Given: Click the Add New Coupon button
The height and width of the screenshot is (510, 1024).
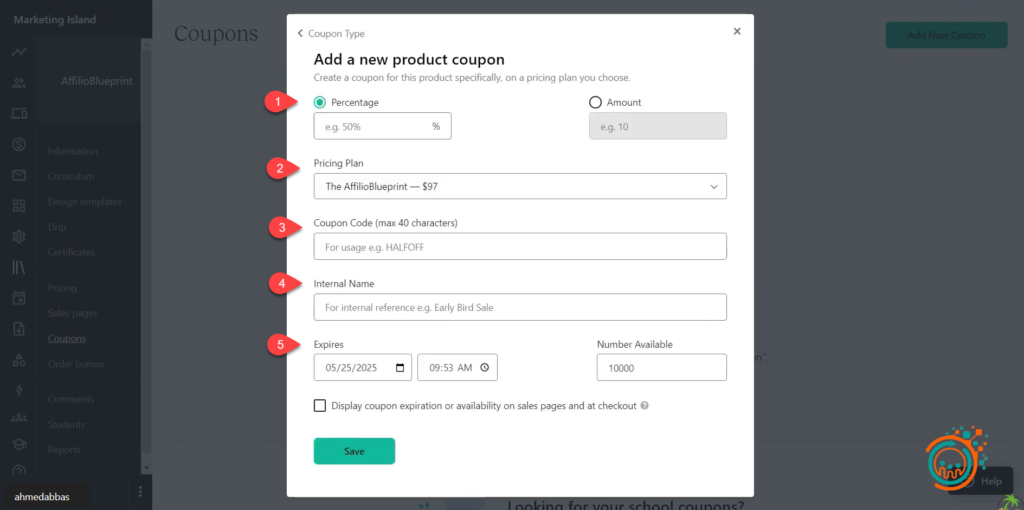Looking at the screenshot, I should click(x=946, y=35).
